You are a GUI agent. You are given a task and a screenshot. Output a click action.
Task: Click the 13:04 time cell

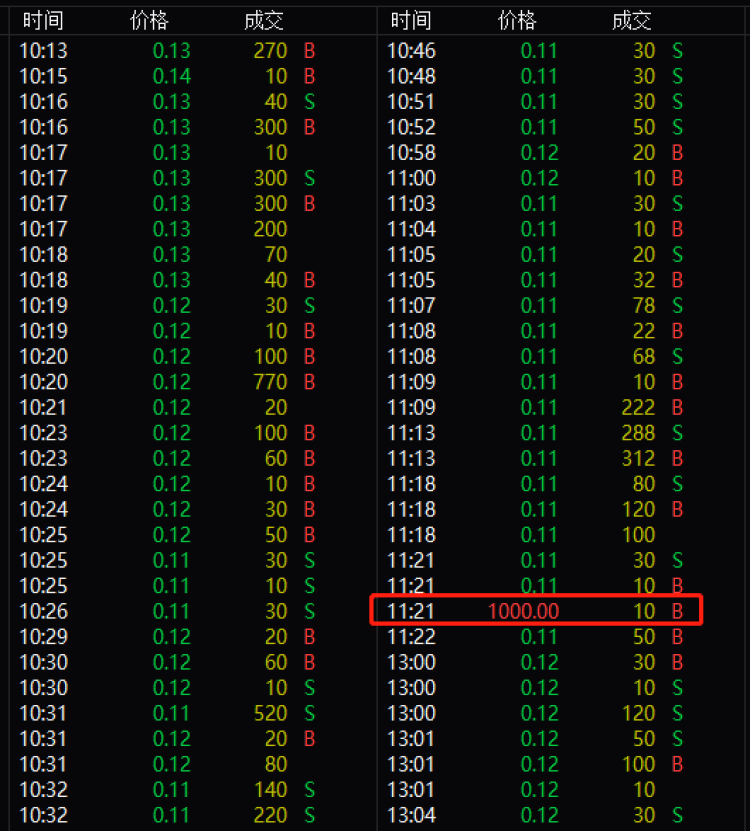click(x=411, y=815)
